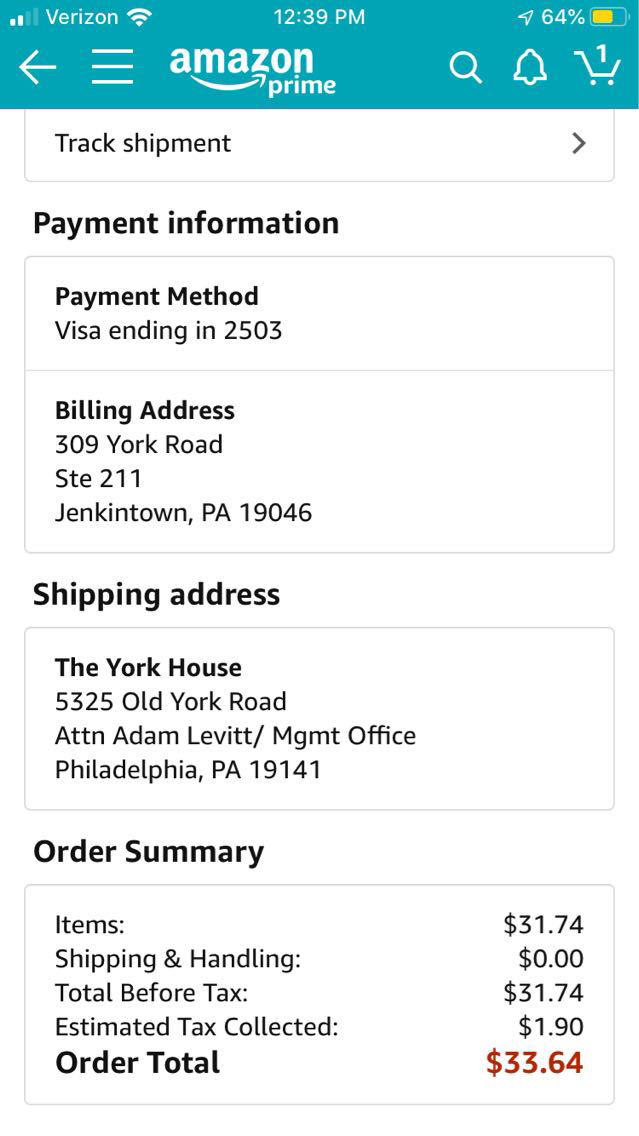Tap the Wi-Fi status icon
This screenshot has height=1136, width=639.
140,17
